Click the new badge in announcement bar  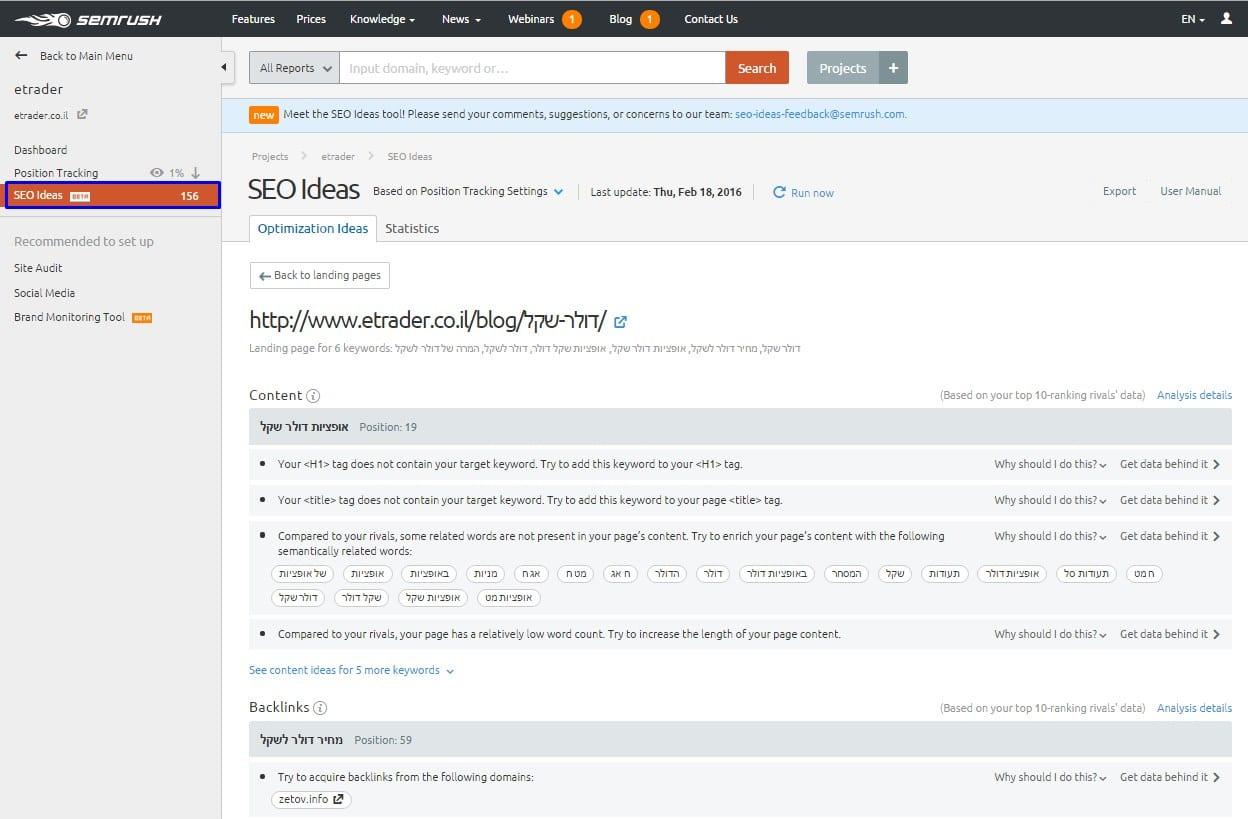coord(264,115)
